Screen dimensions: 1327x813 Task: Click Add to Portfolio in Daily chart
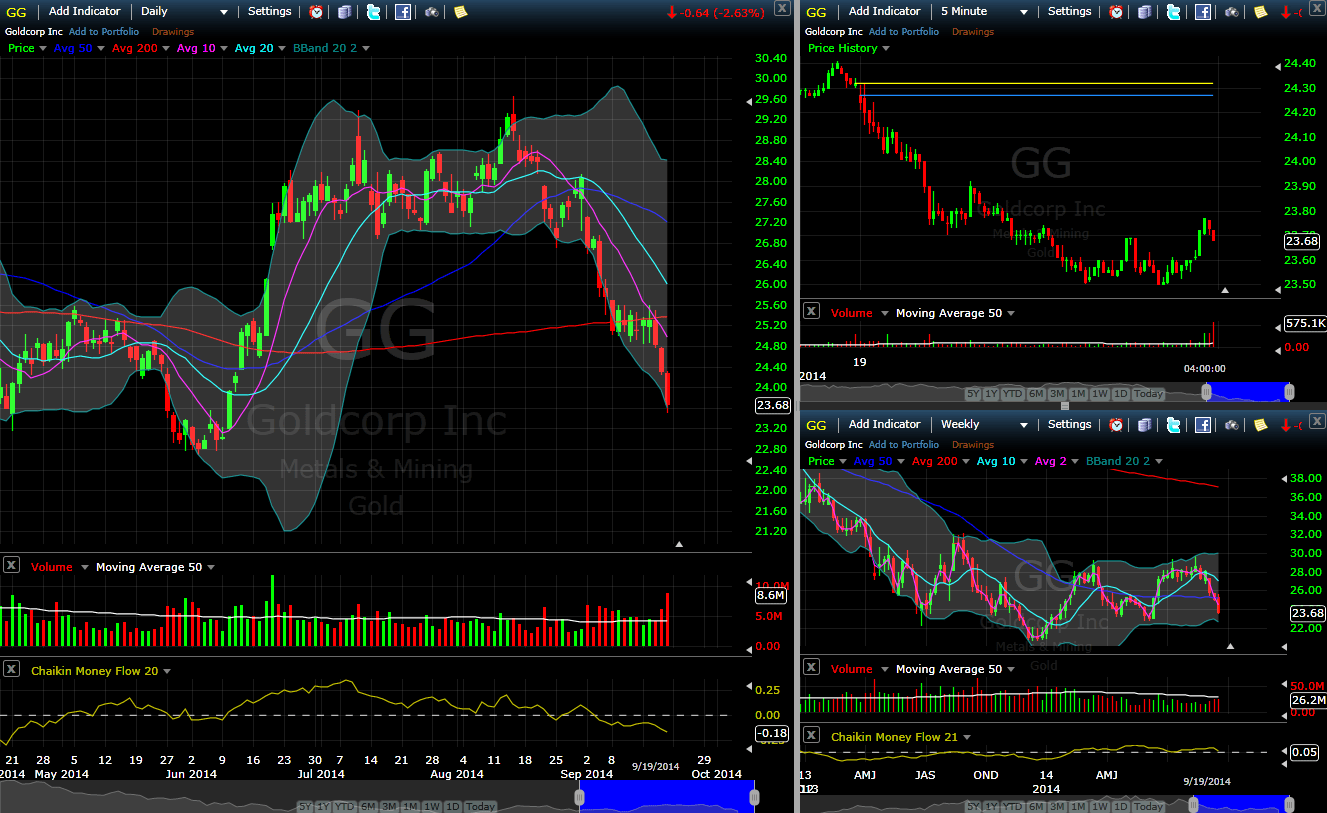tap(104, 32)
